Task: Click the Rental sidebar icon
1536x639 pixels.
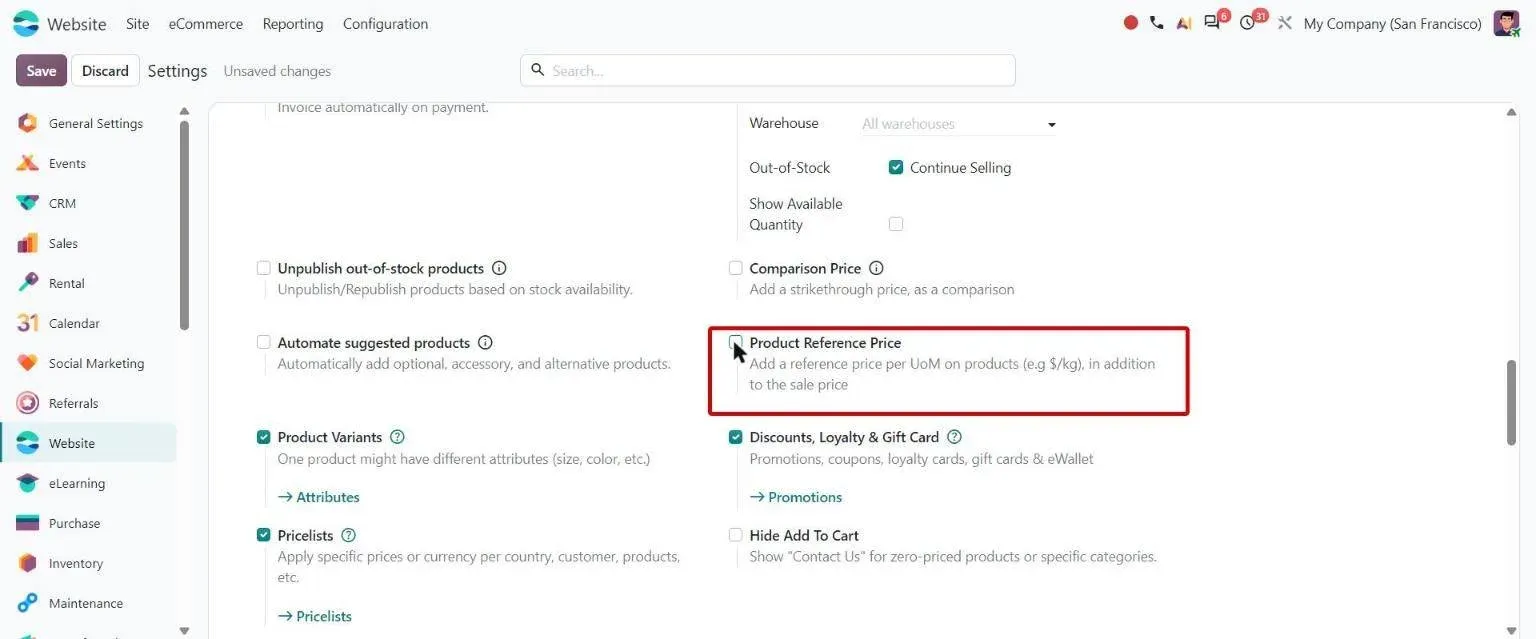Action: 28,283
